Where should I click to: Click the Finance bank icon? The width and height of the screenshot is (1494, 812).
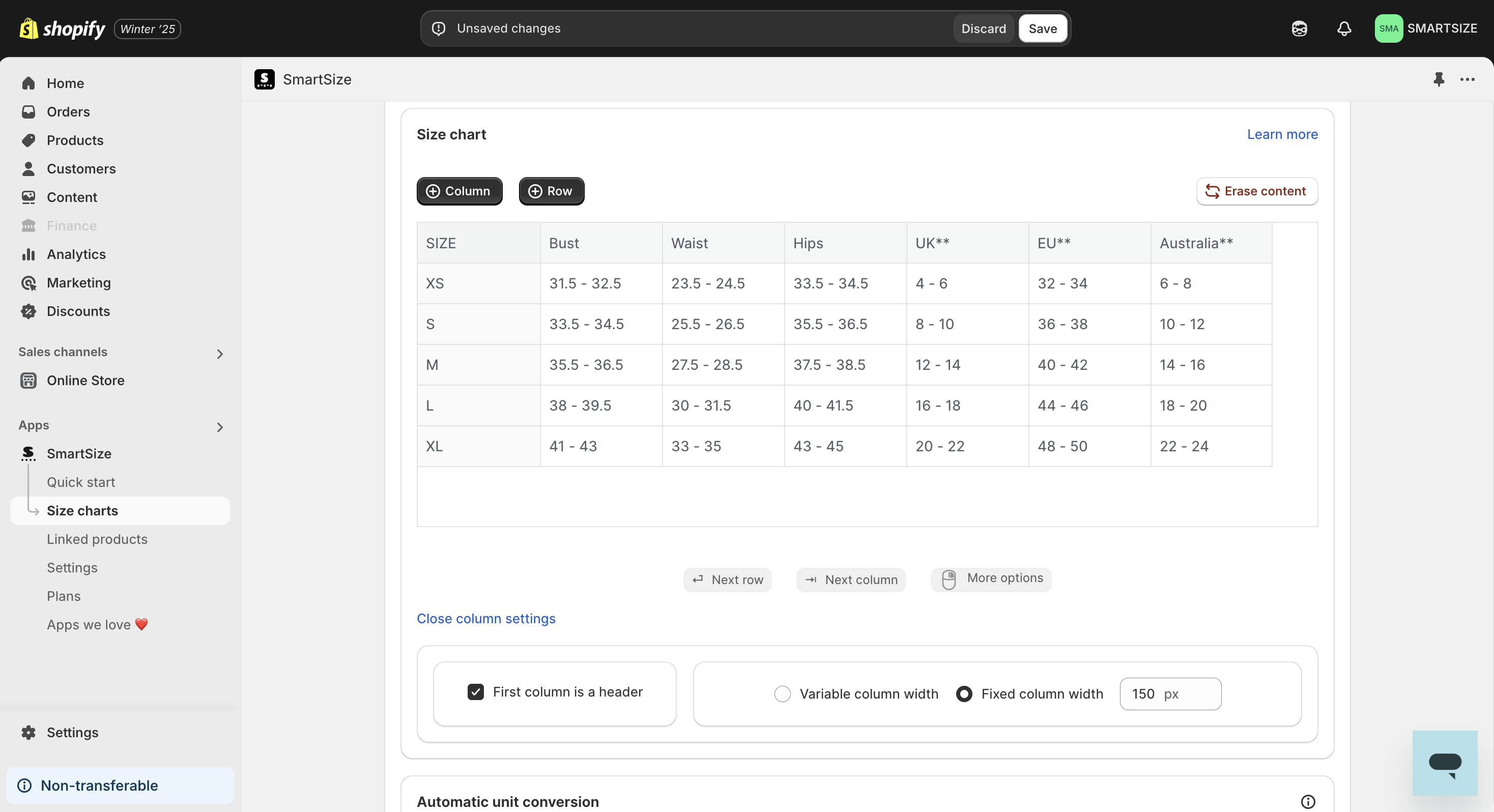28,225
